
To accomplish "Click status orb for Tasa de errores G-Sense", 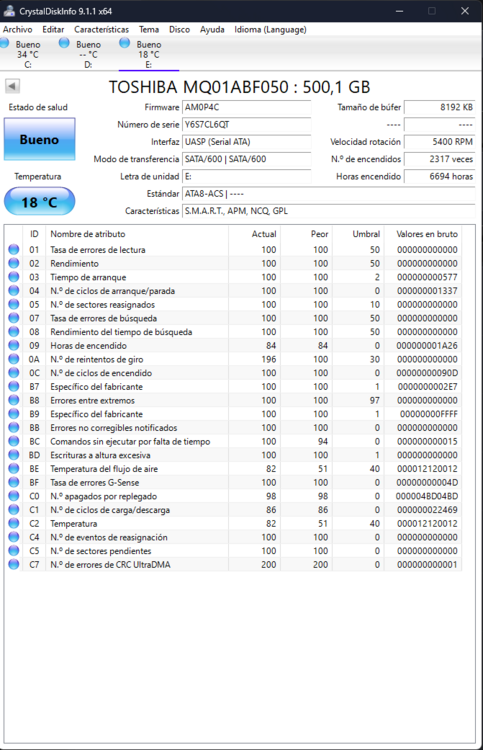I will click(14, 483).
